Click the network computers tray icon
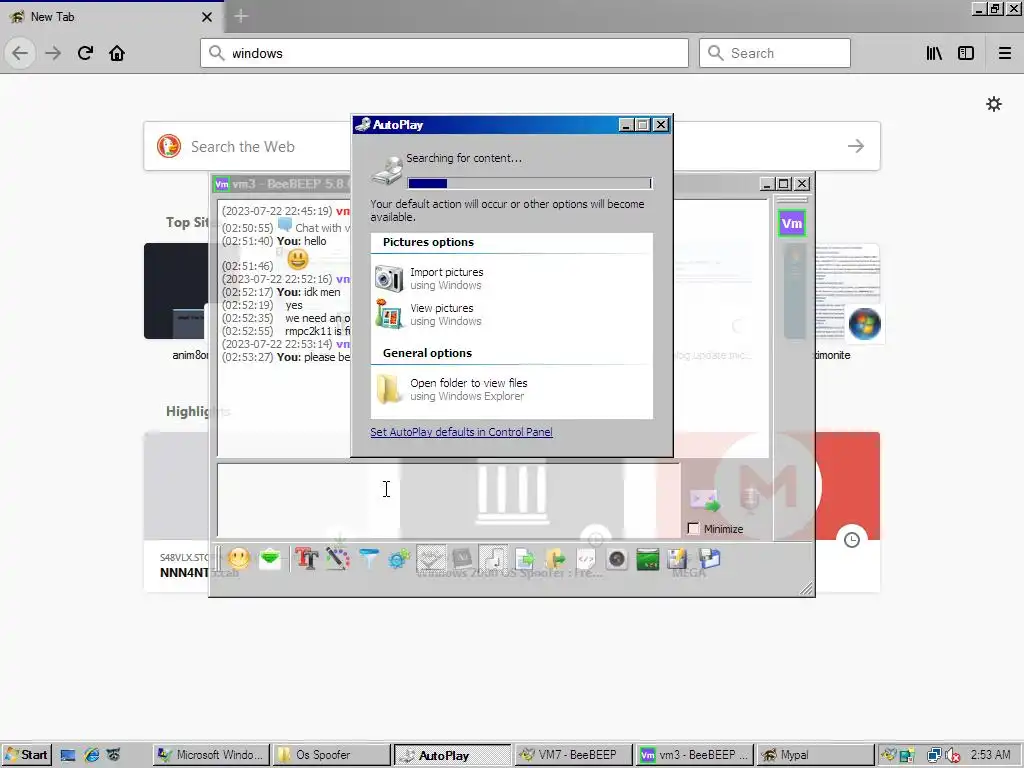 coord(934,756)
